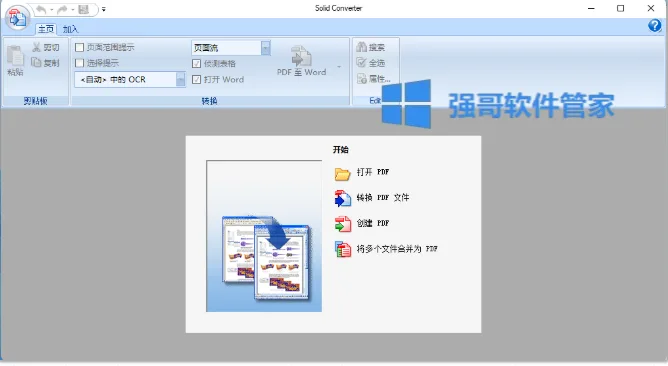Open help with the blue question mark
668x366 pixels.
pos(655,26)
